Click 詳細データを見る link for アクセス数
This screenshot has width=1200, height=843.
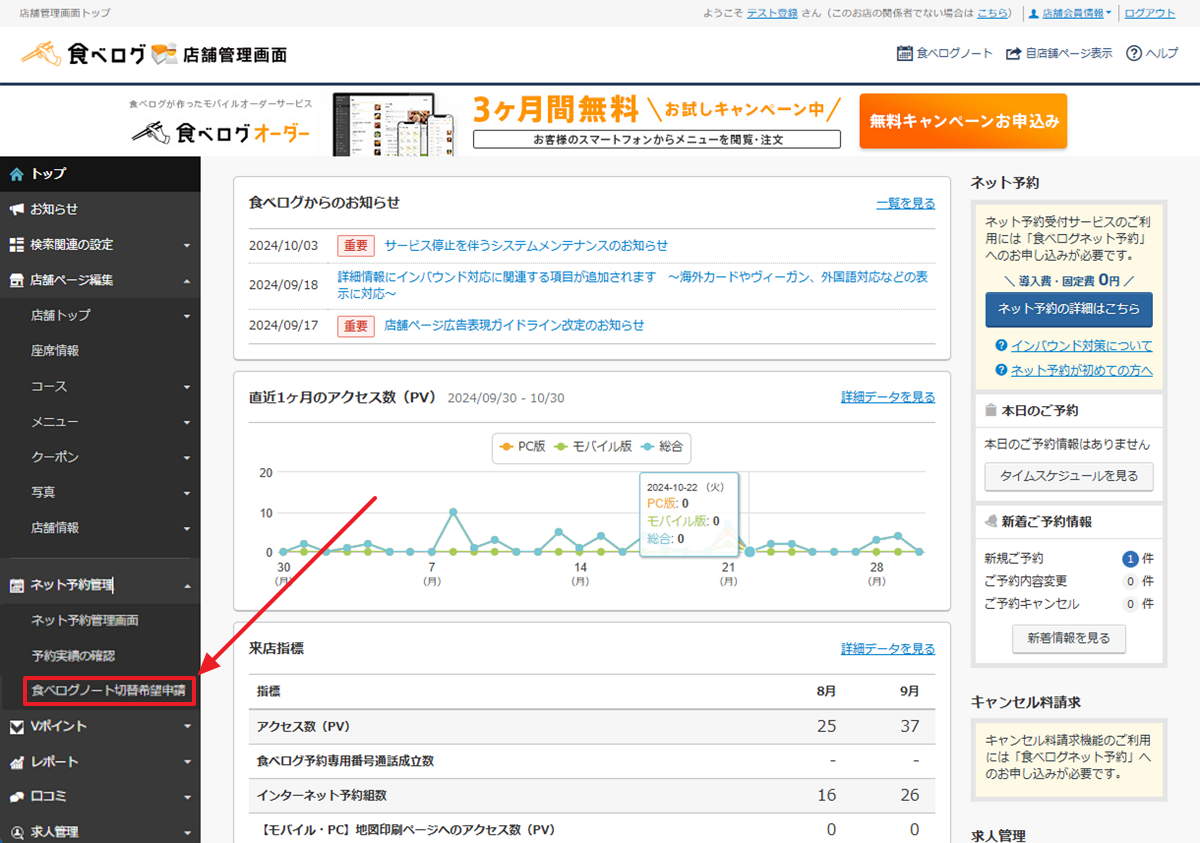click(x=888, y=397)
